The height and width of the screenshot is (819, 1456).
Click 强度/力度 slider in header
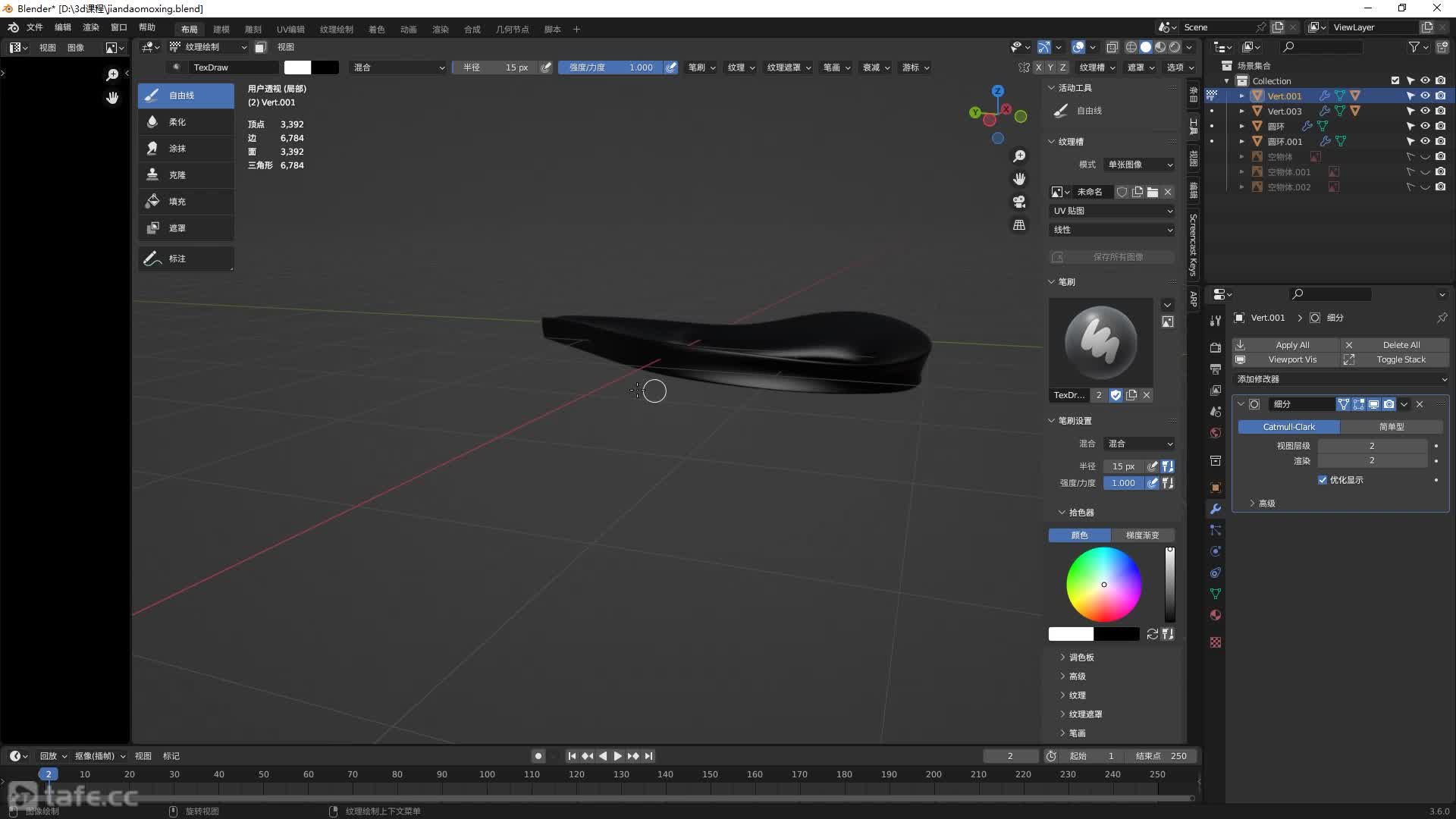[610, 67]
